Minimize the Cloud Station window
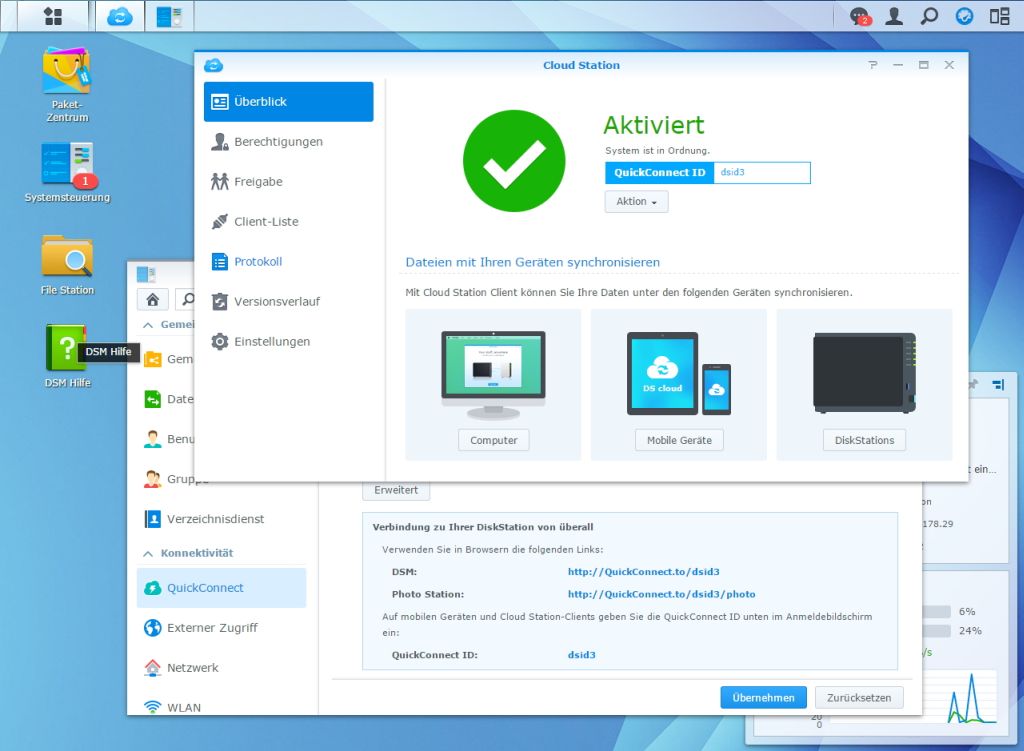 tap(898, 65)
